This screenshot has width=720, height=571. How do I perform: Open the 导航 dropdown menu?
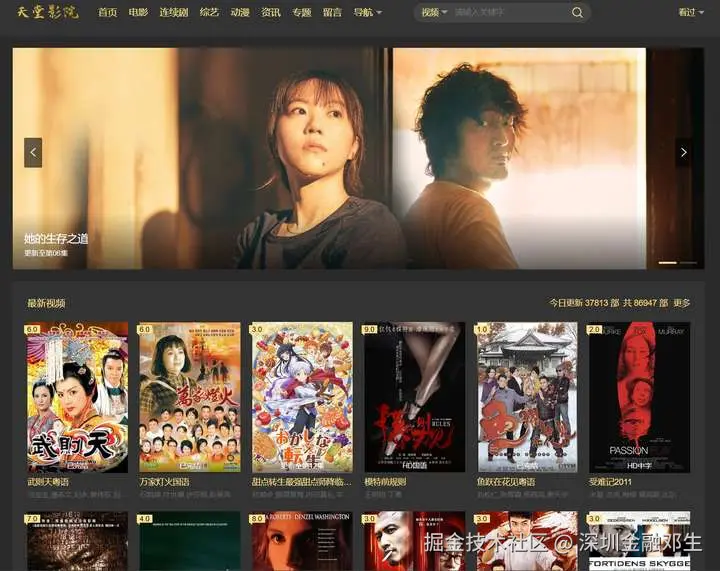pos(367,12)
